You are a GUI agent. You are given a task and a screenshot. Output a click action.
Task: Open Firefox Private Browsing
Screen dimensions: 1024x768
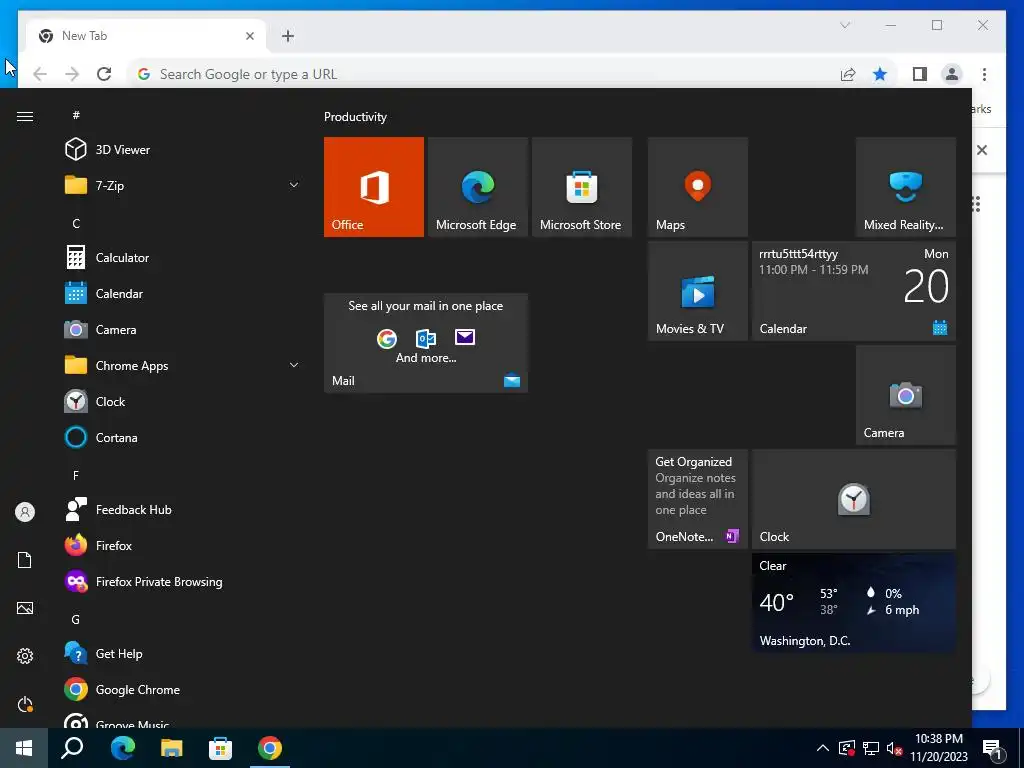pyautogui.click(x=183, y=581)
